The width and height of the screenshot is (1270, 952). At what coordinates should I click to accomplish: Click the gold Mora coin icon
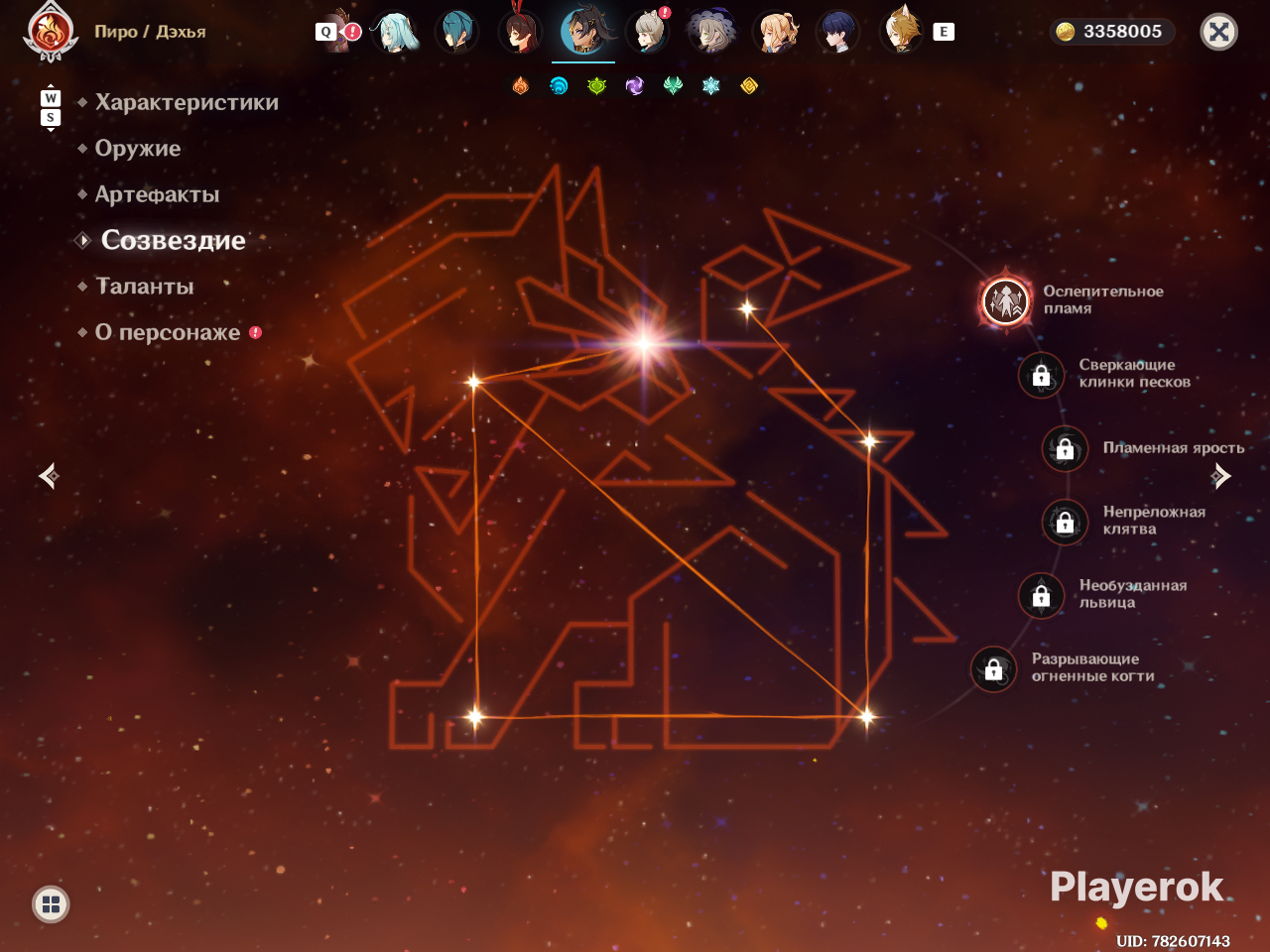tap(1065, 32)
